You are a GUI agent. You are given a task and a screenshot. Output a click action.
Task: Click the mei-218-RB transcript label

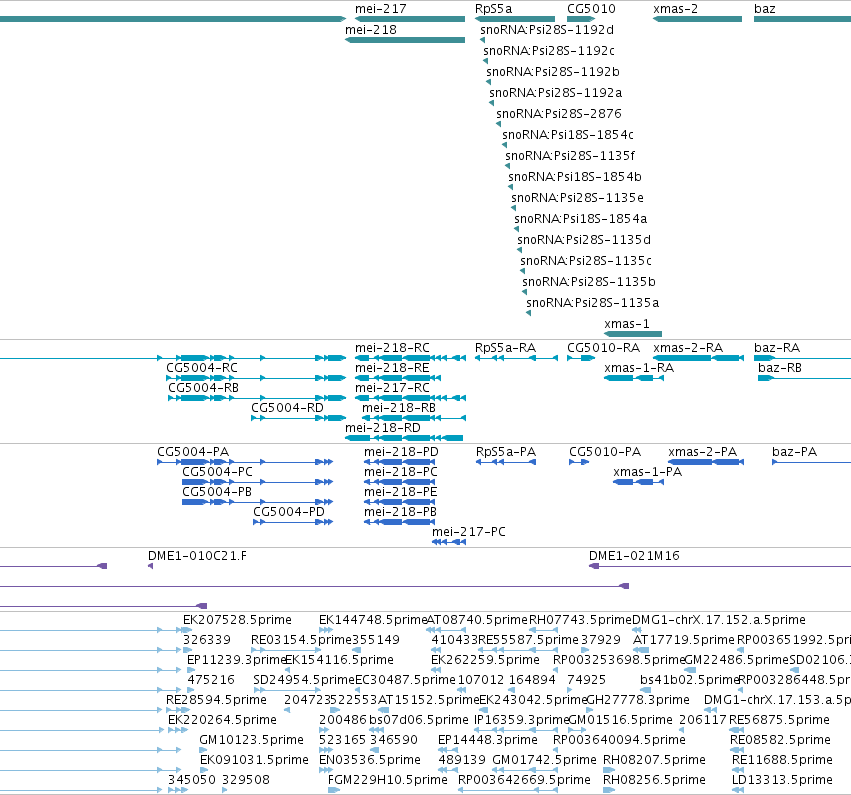pos(399,408)
